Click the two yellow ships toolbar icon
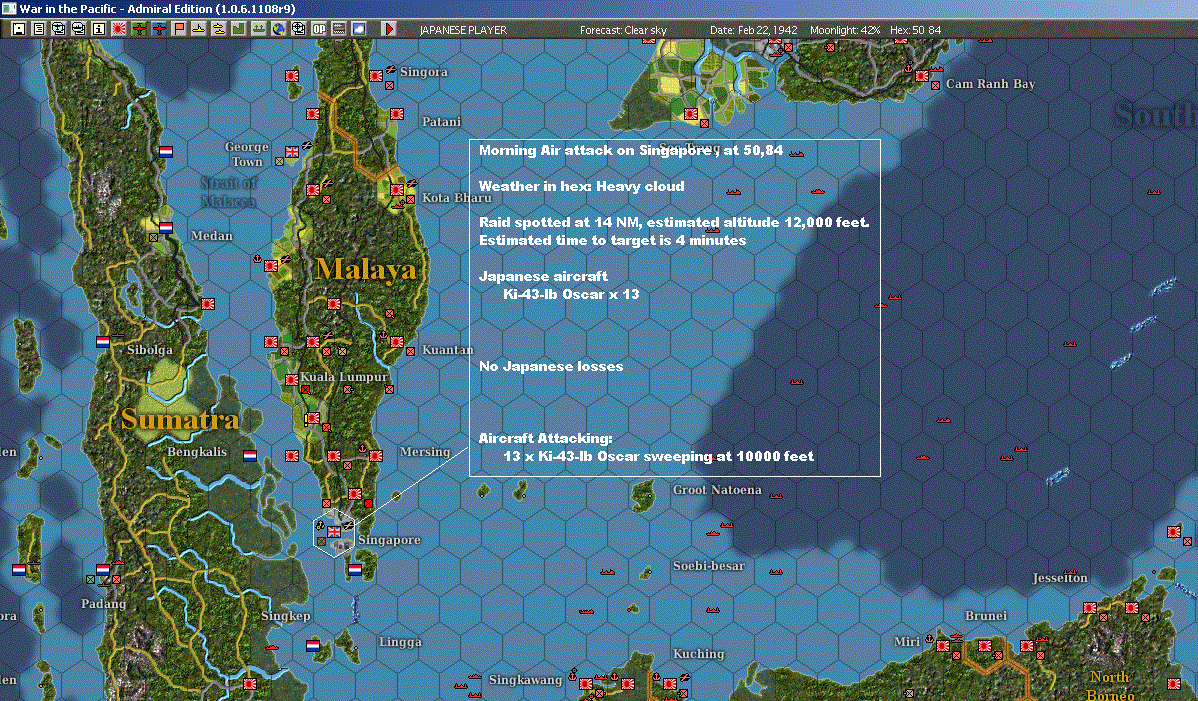Screen dimensions: 1198x701 219,29
